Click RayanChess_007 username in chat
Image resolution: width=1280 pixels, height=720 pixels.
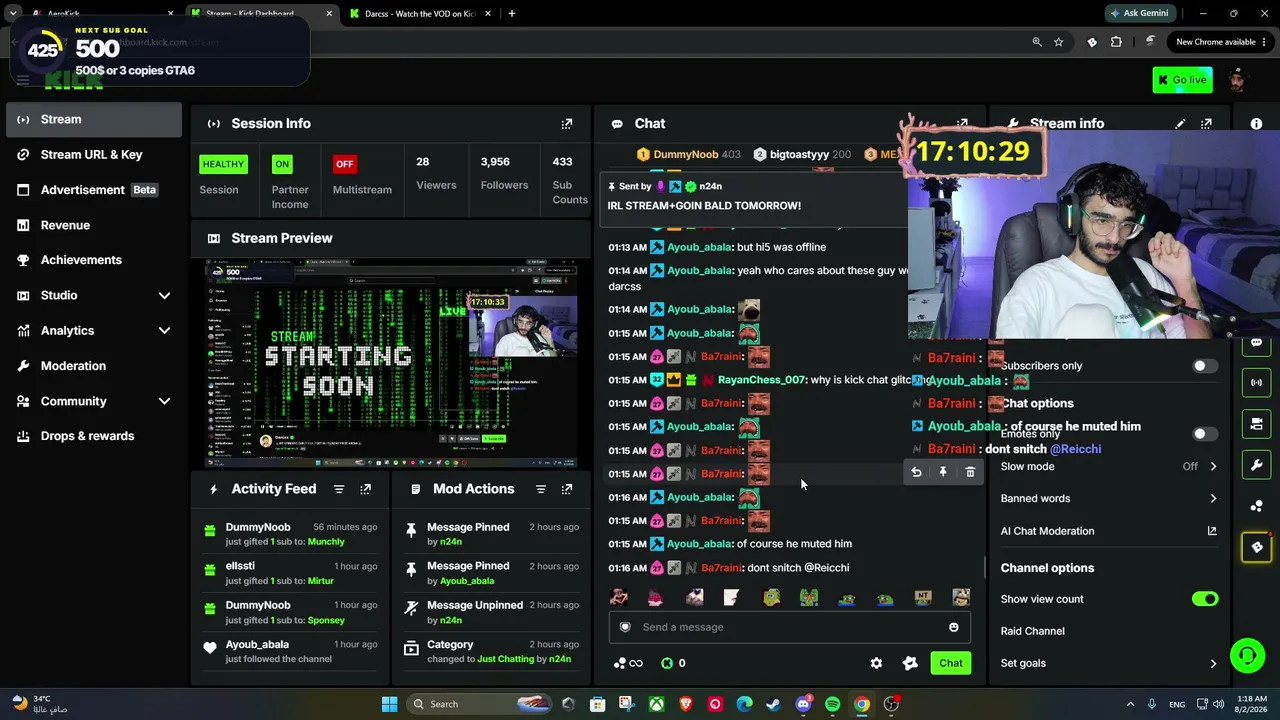[762, 380]
